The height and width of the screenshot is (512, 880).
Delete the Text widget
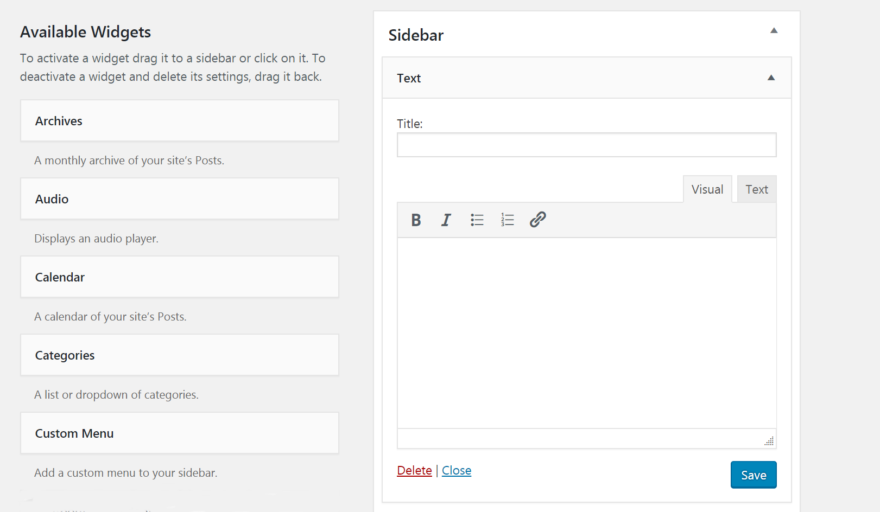(x=414, y=471)
